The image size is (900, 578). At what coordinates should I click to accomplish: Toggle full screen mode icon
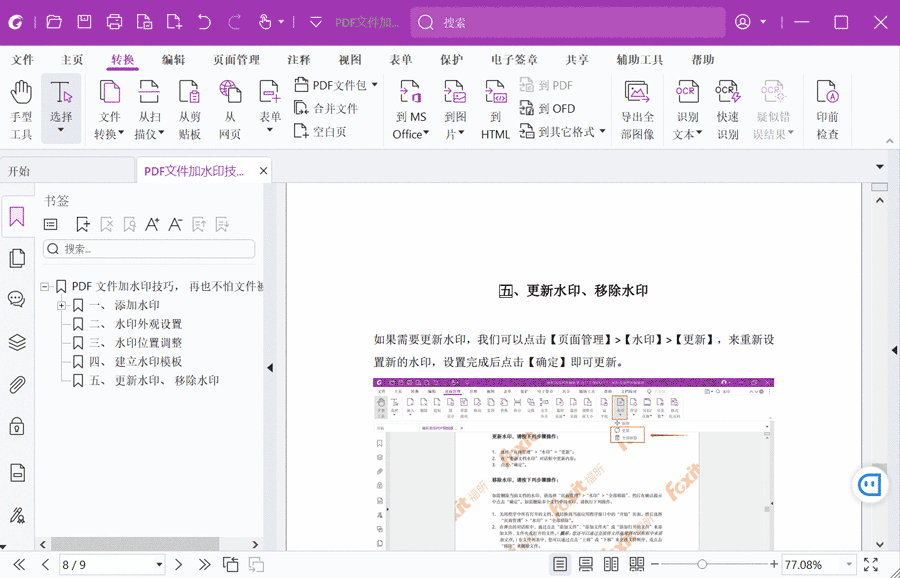tap(871, 564)
